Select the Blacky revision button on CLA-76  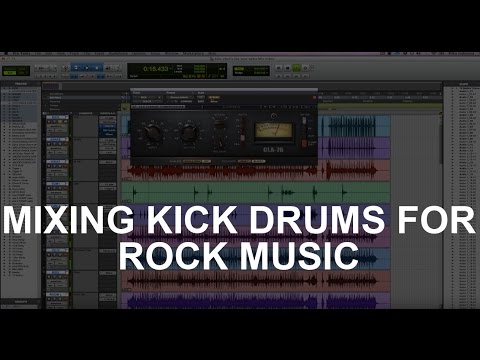[258, 161]
